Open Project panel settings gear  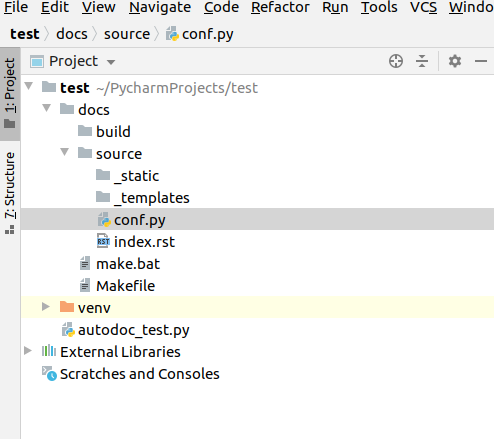coord(455,61)
